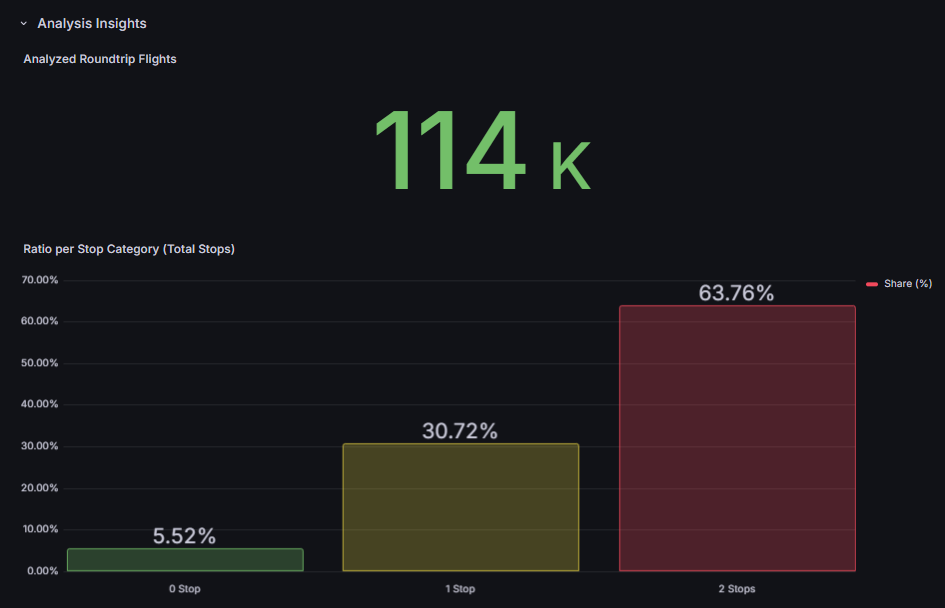The height and width of the screenshot is (608, 945).
Task: Click the 50.00% y-axis tick label
Action: coord(40,363)
